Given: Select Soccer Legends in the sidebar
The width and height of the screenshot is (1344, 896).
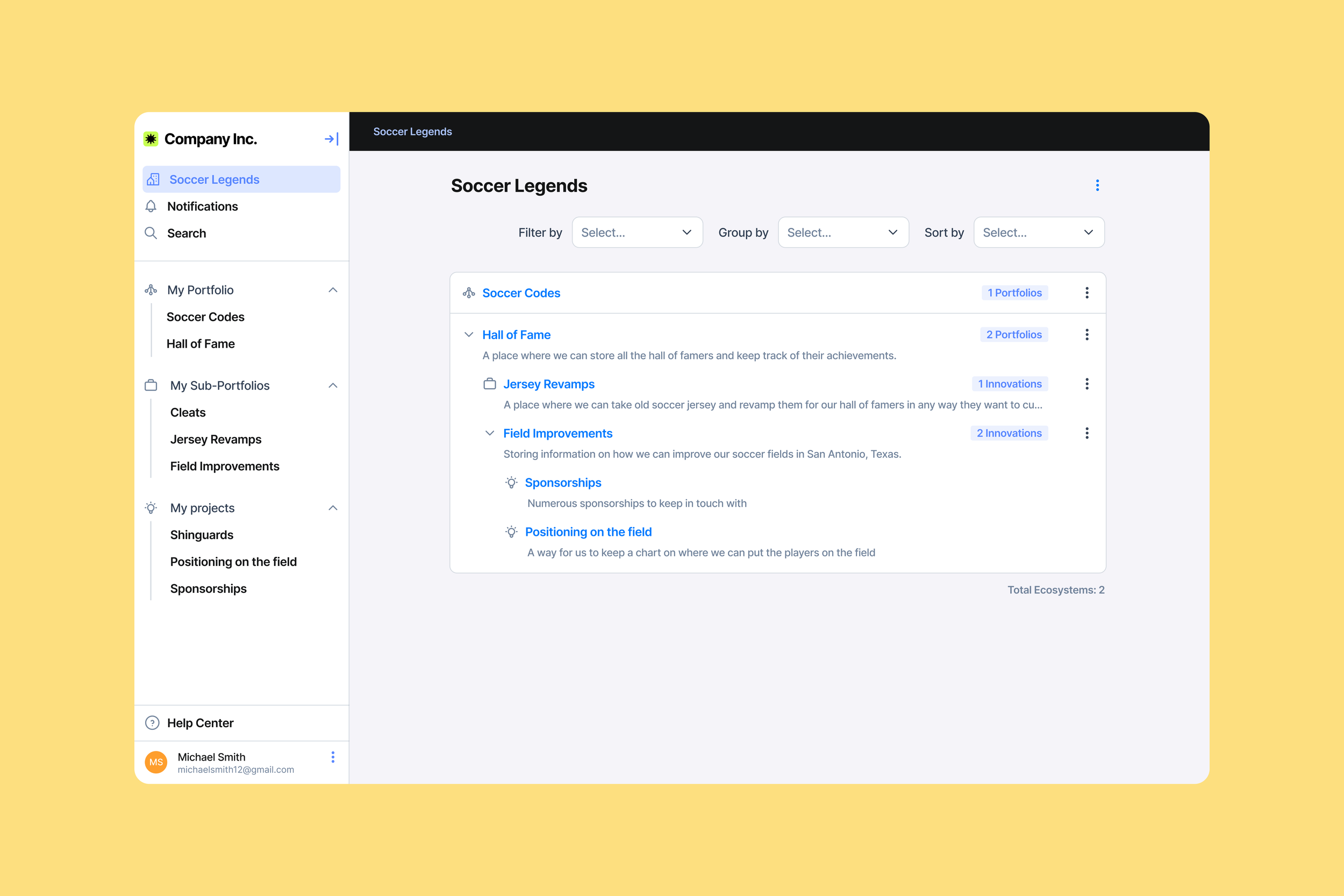Looking at the screenshot, I should click(x=215, y=180).
